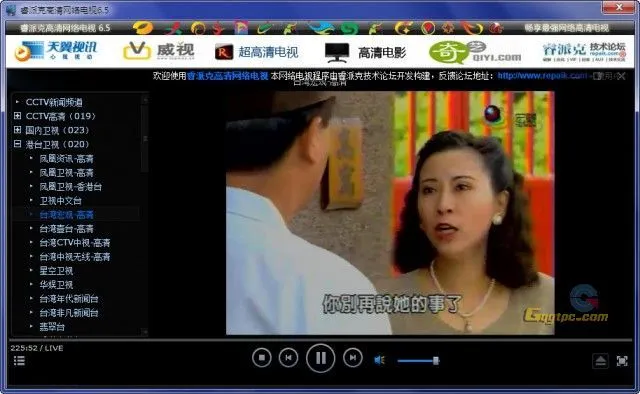Click the 225:52 / LIVE time label
Image resolution: width=640 pixels, height=394 pixels.
(x=37, y=348)
